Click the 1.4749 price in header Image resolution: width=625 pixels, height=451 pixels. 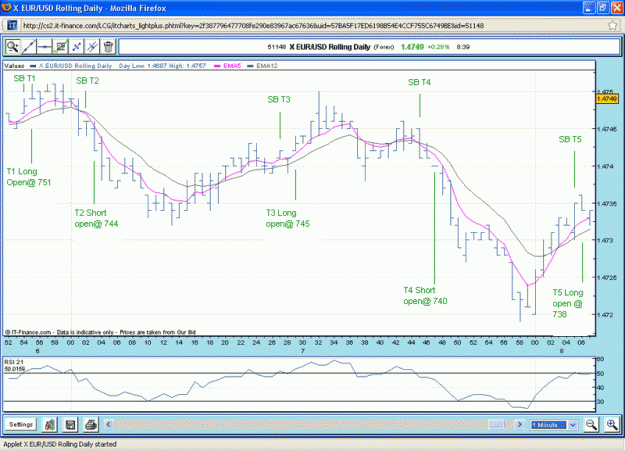(x=412, y=47)
